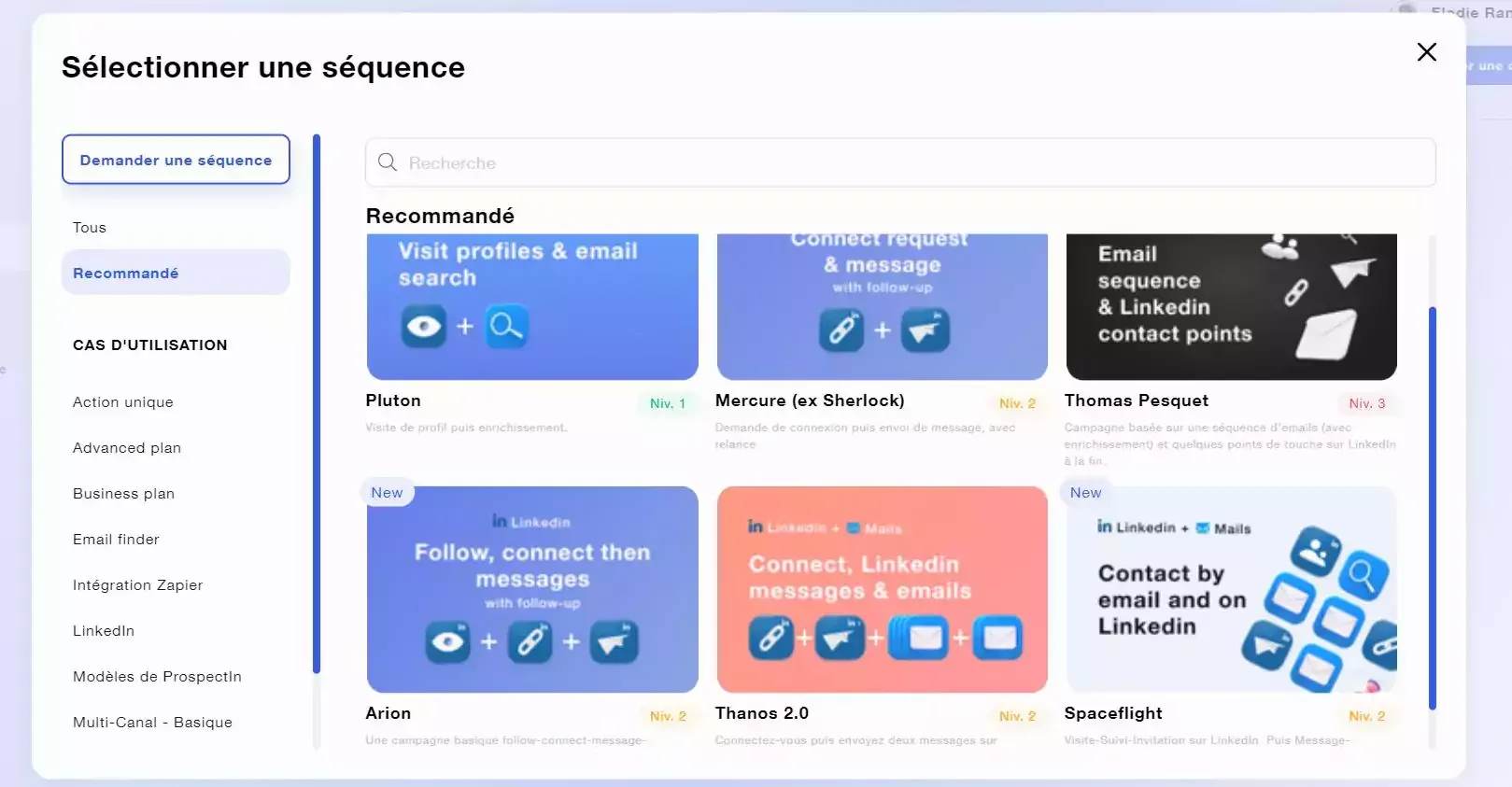This screenshot has width=1512, height=787.
Task: Click the last envelope icon on Thanos card
Action: coord(999,639)
